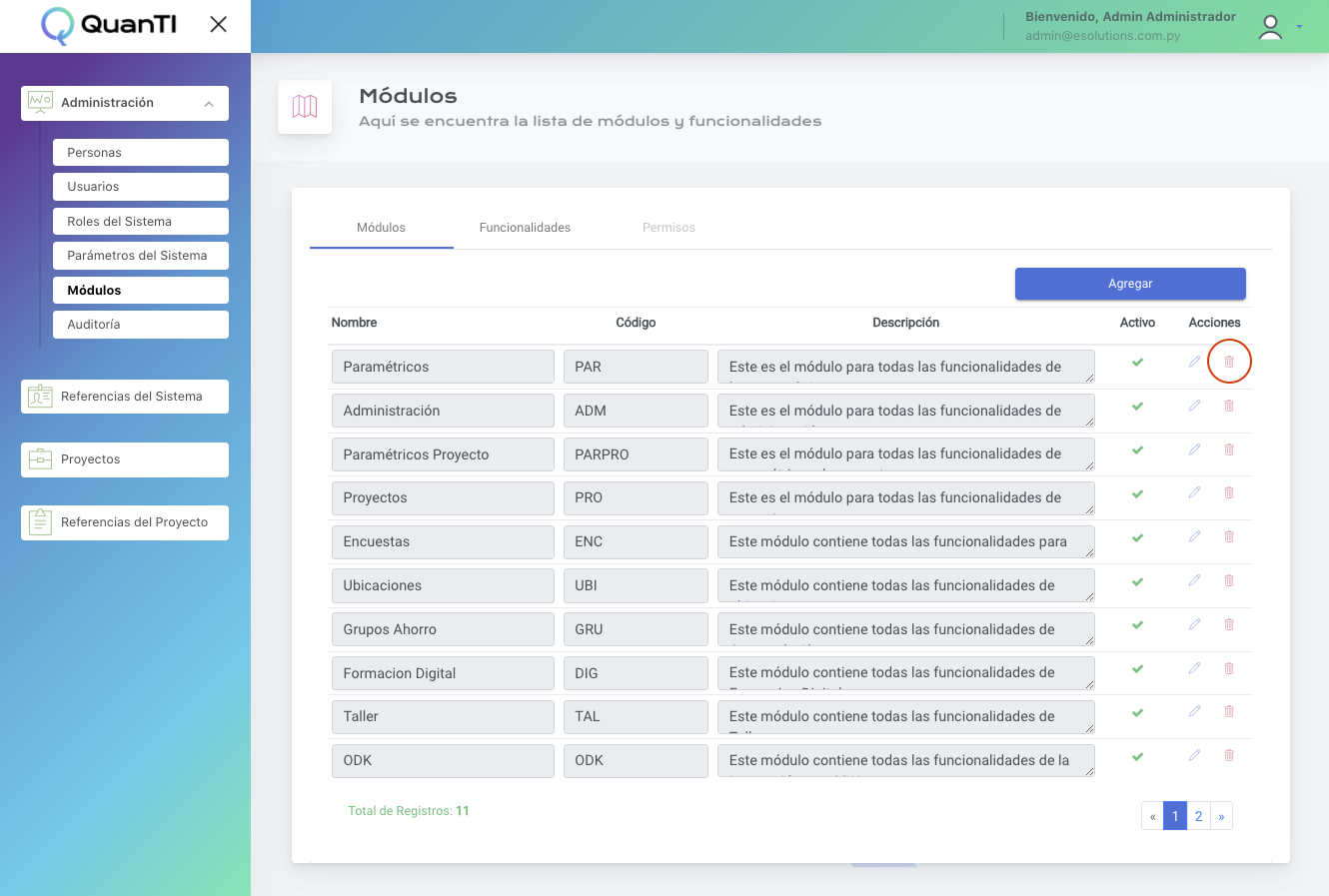Expand the Proyectos sidebar menu
The image size is (1329, 896).
pos(125,459)
